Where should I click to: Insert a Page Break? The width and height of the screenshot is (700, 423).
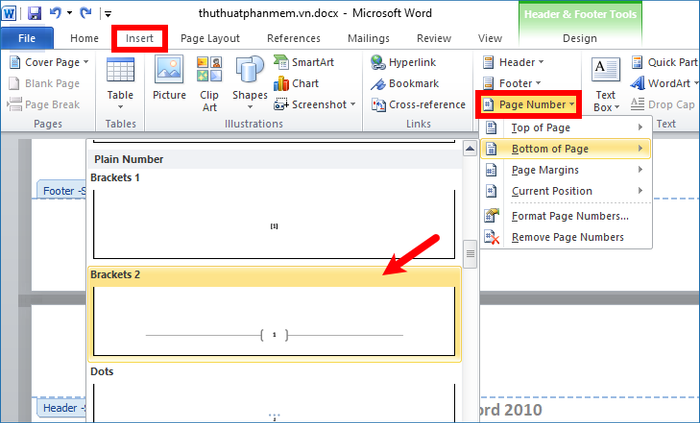[x=44, y=104]
